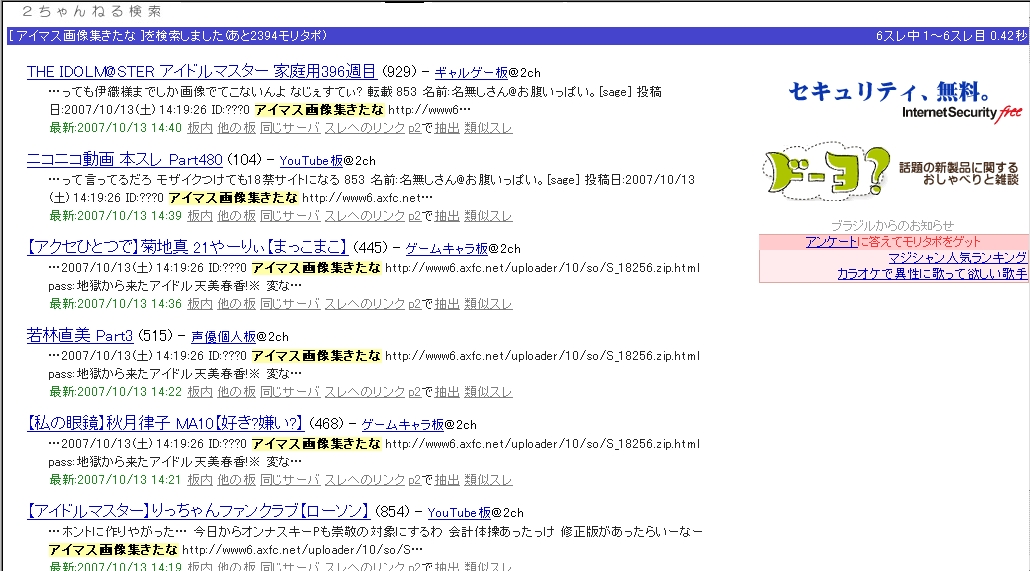1030x571 pixels.
Task: Click p2 in the 14:40 result row
Action: click(x=414, y=128)
